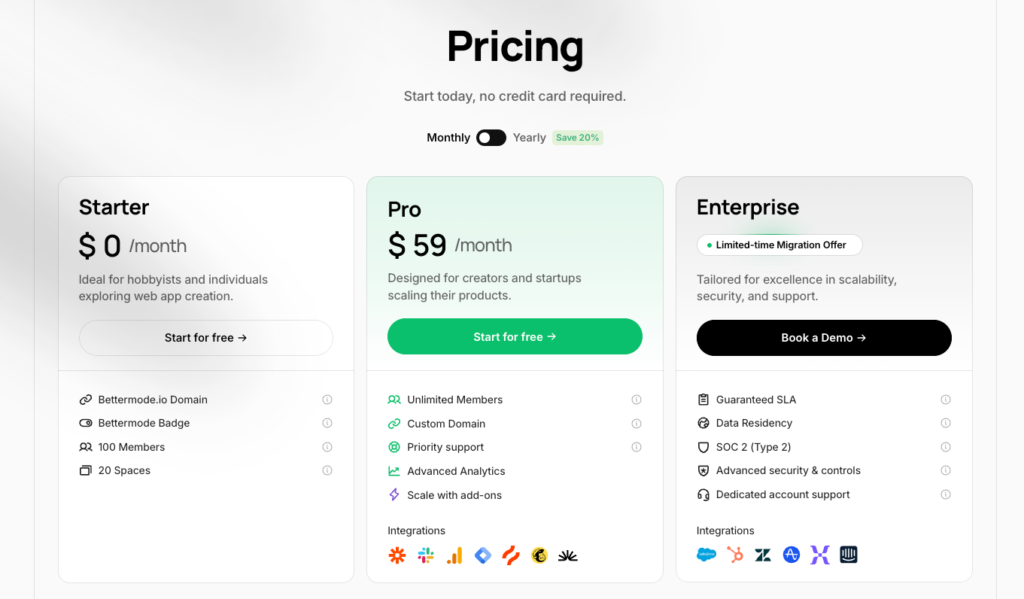Show info for Bettermode.io Domain feature
The height and width of the screenshot is (599, 1024).
point(327,400)
